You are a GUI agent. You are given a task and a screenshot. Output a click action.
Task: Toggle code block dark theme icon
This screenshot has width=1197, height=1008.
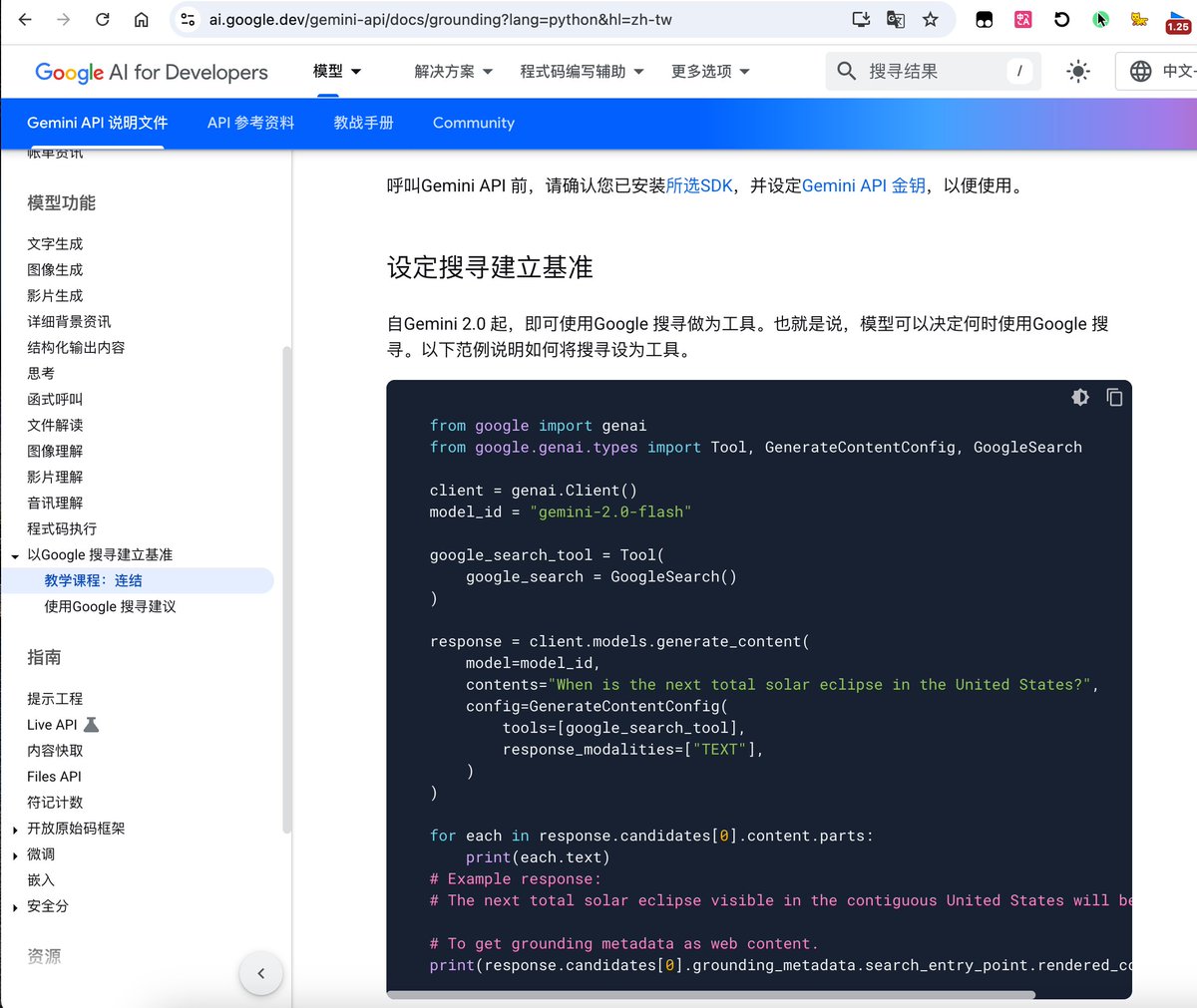point(1080,397)
